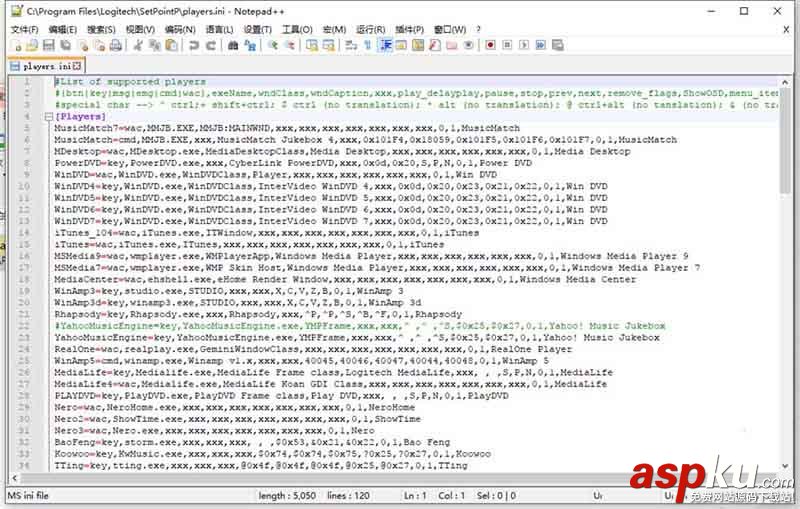Toggle the highlighted Indent Guide button
800x509 pixels.
coord(385,45)
